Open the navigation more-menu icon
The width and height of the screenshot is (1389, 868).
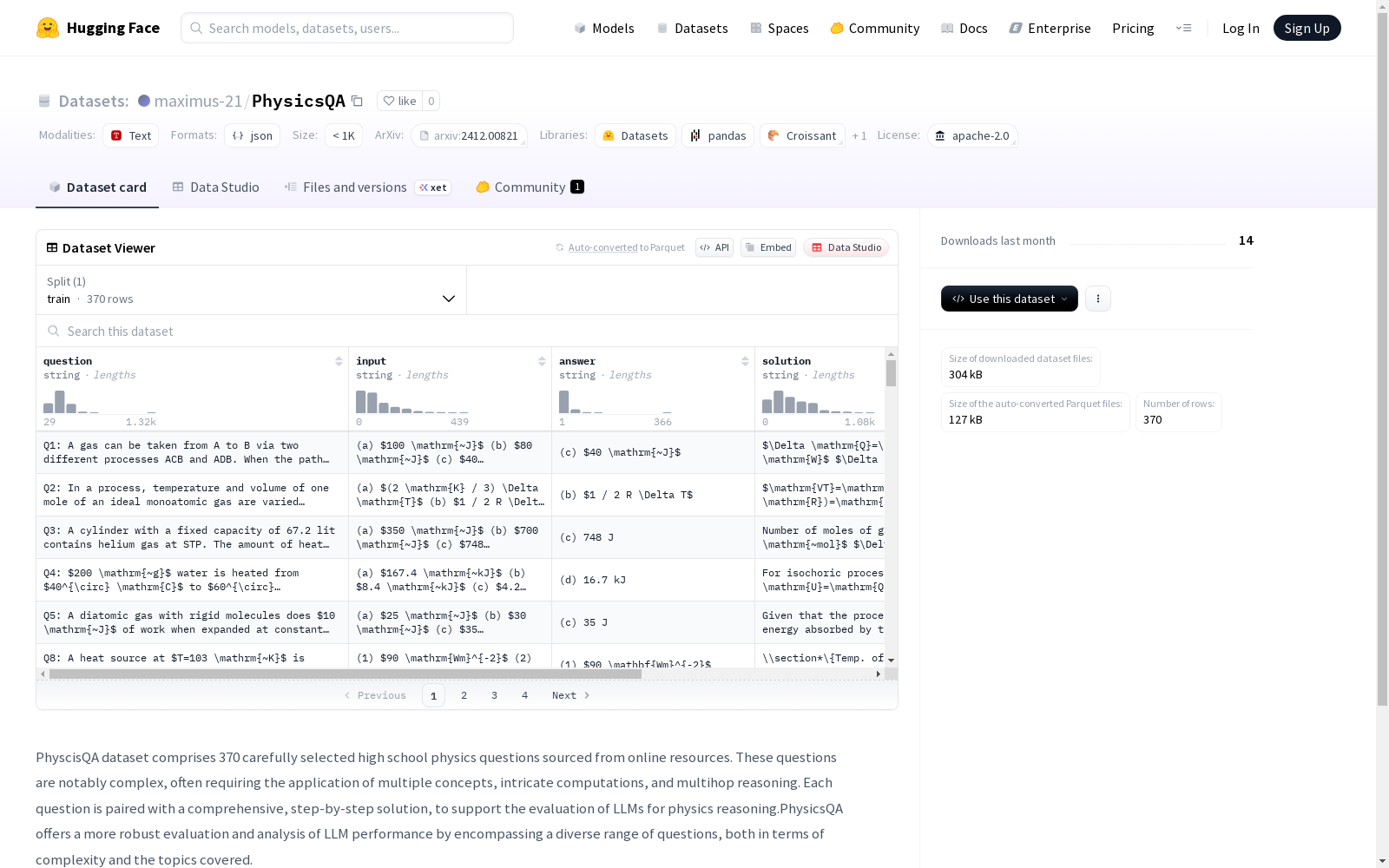pyautogui.click(x=1183, y=28)
